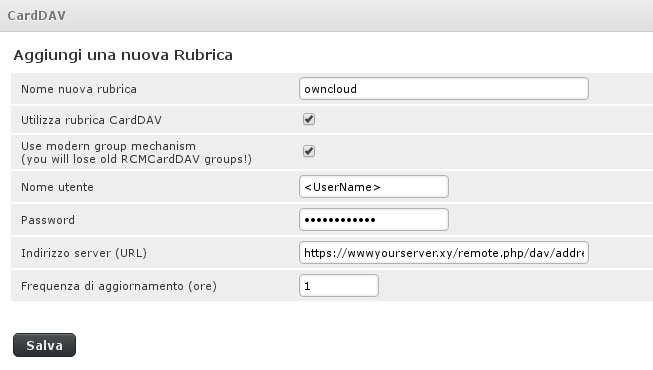Uncheck the 'Utilizza rubrica CardDAV' checkbox
Viewport: 653px width, 370px height.
pyautogui.click(x=309, y=119)
